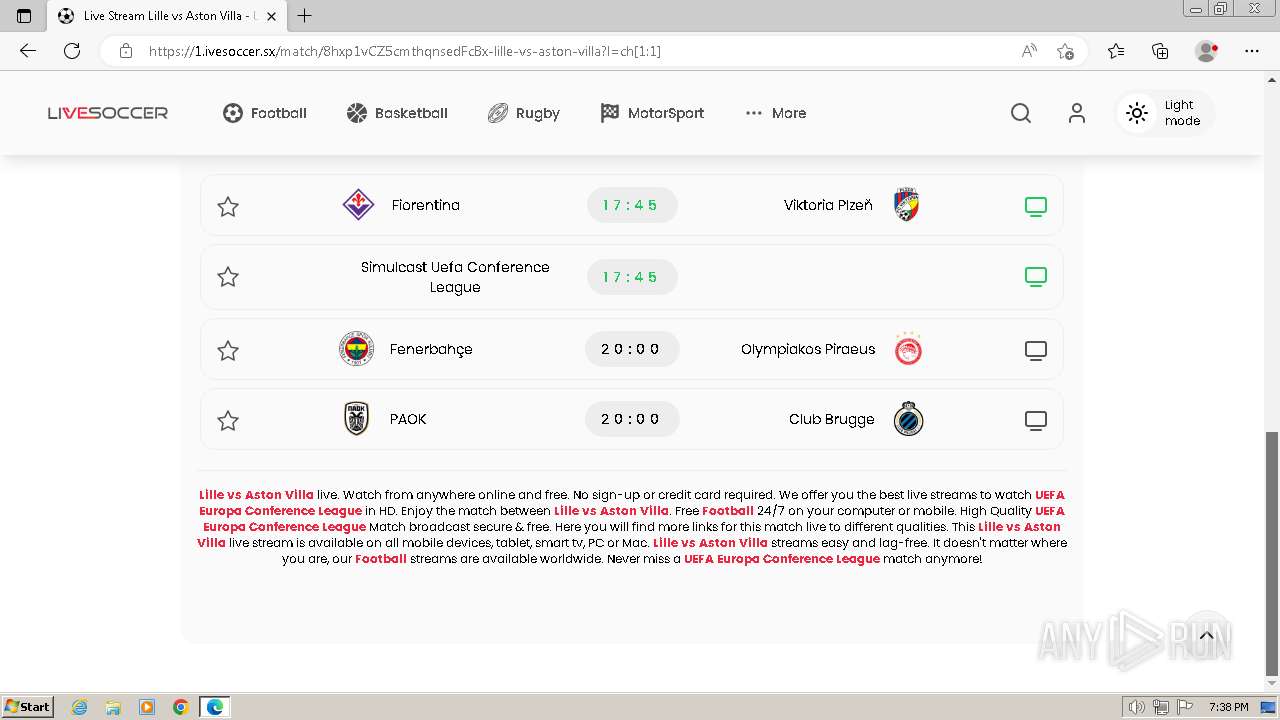
Task: Star the Simulcast Uefa Conference League row
Action: point(228,277)
